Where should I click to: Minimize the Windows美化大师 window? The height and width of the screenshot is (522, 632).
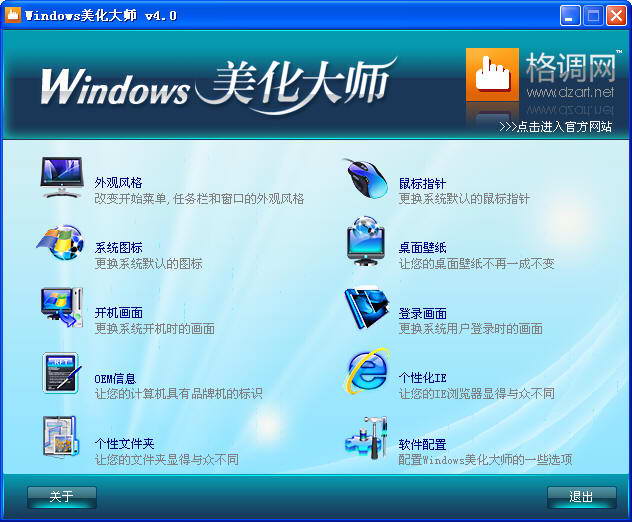(x=570, y=15)
